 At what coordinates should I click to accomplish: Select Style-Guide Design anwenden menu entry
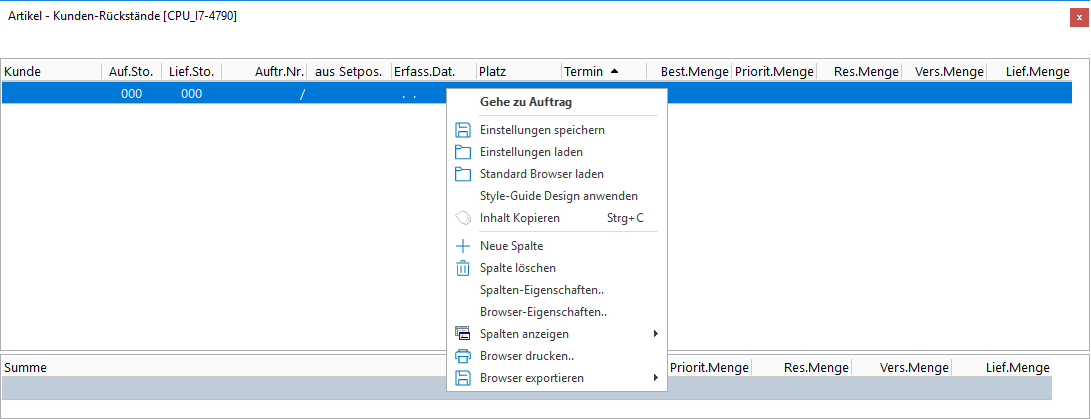click(x=558, y=196)
